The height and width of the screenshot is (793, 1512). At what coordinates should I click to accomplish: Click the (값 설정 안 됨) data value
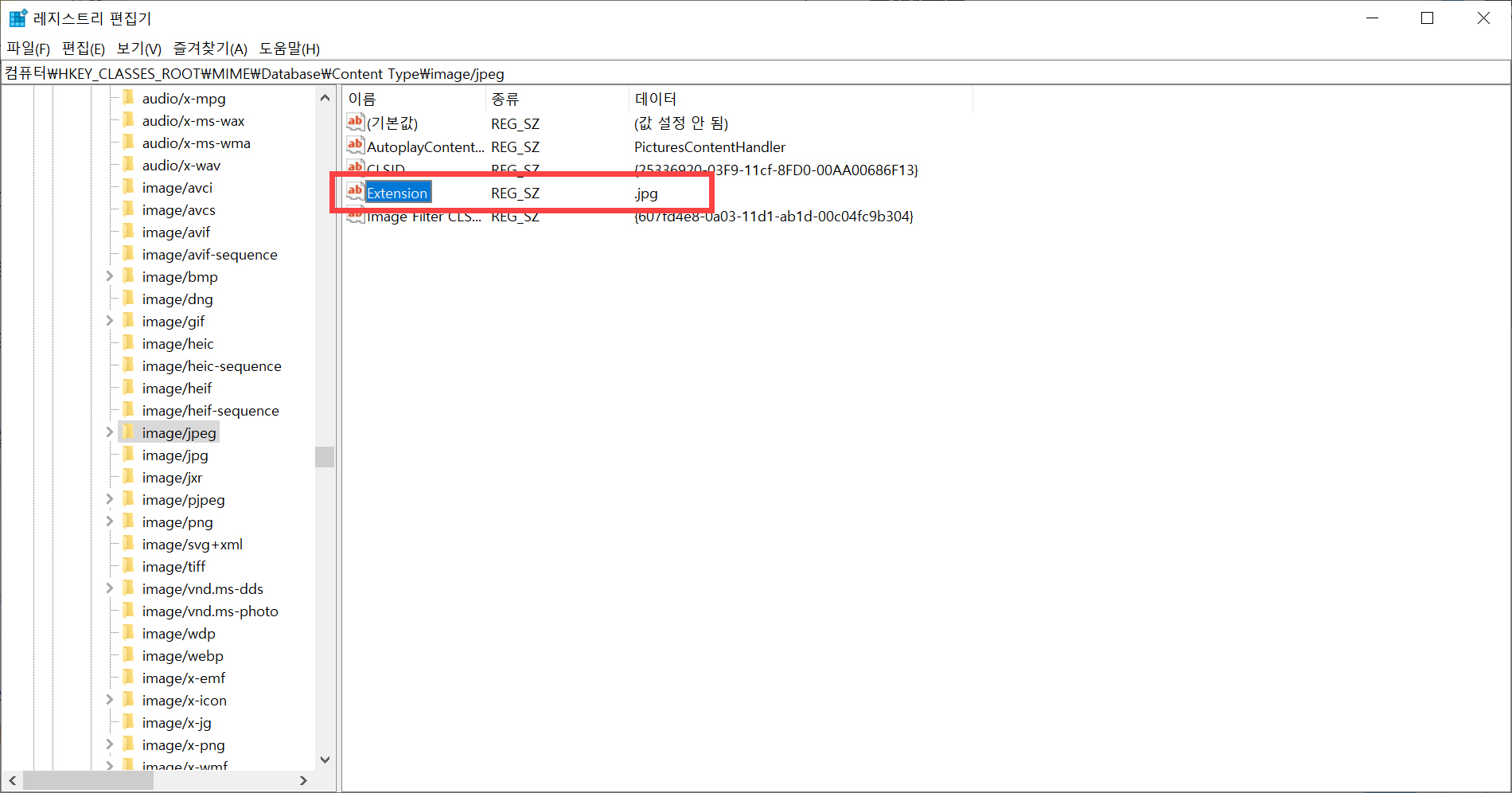[681, 123]
